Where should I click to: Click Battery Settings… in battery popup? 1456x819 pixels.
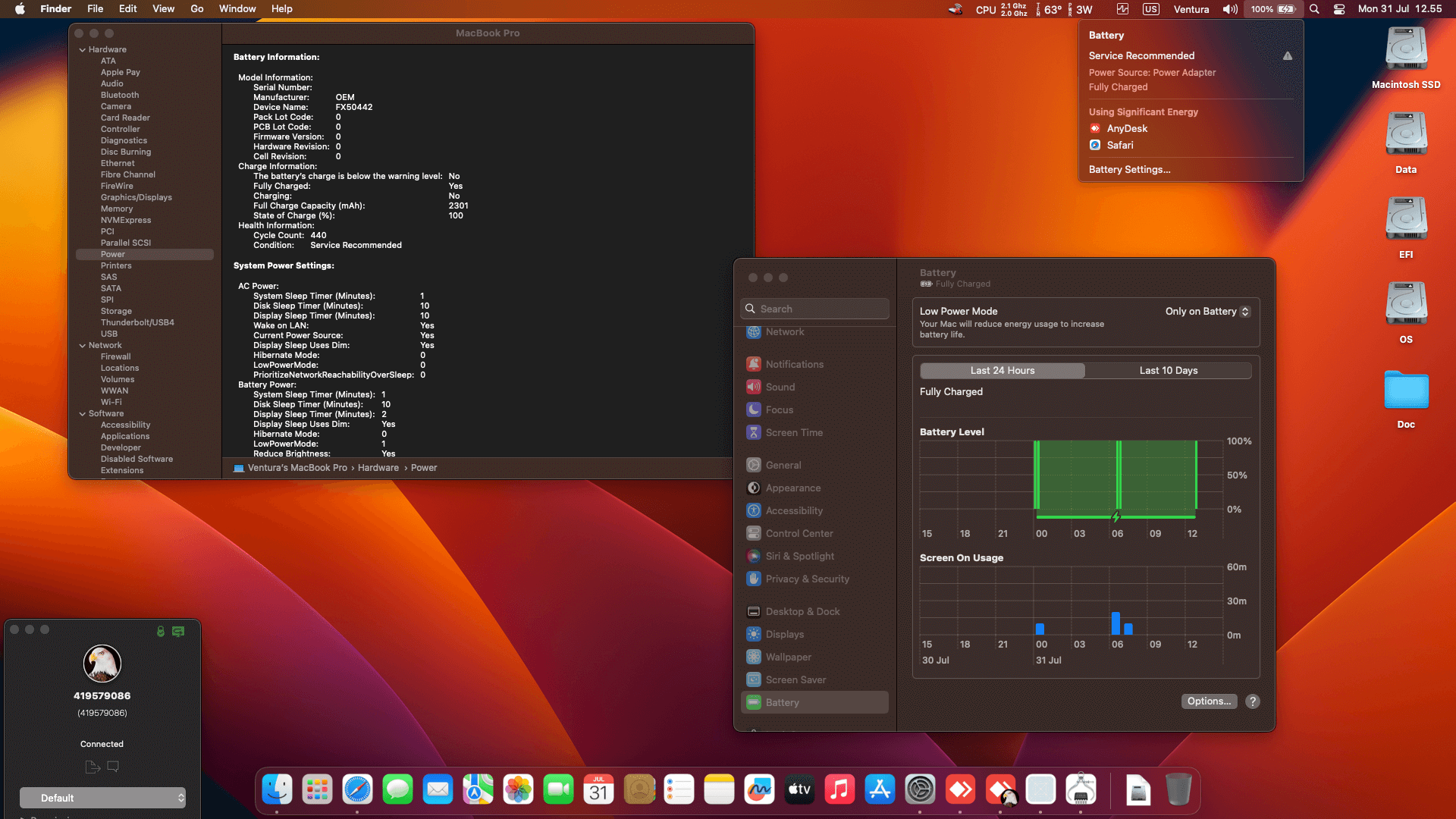click(x=1129, y=170)
